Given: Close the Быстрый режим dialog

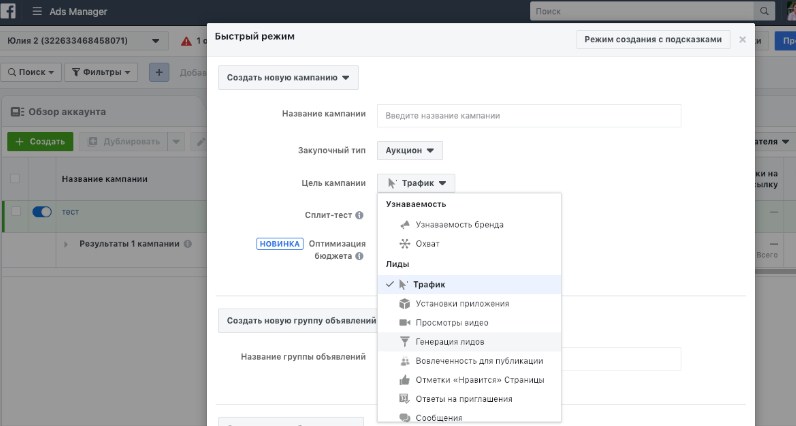Looking at the screenshot, I should pos(742,40).
